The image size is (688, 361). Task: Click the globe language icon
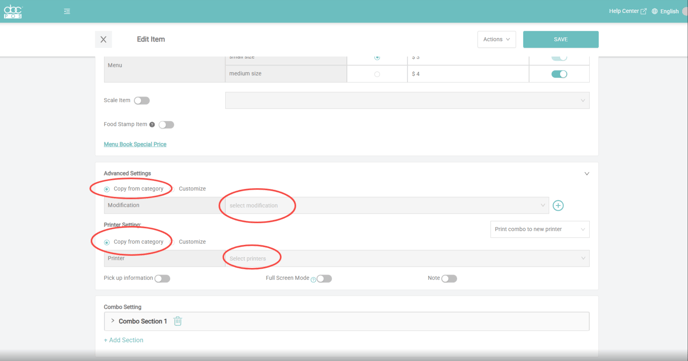655,11
